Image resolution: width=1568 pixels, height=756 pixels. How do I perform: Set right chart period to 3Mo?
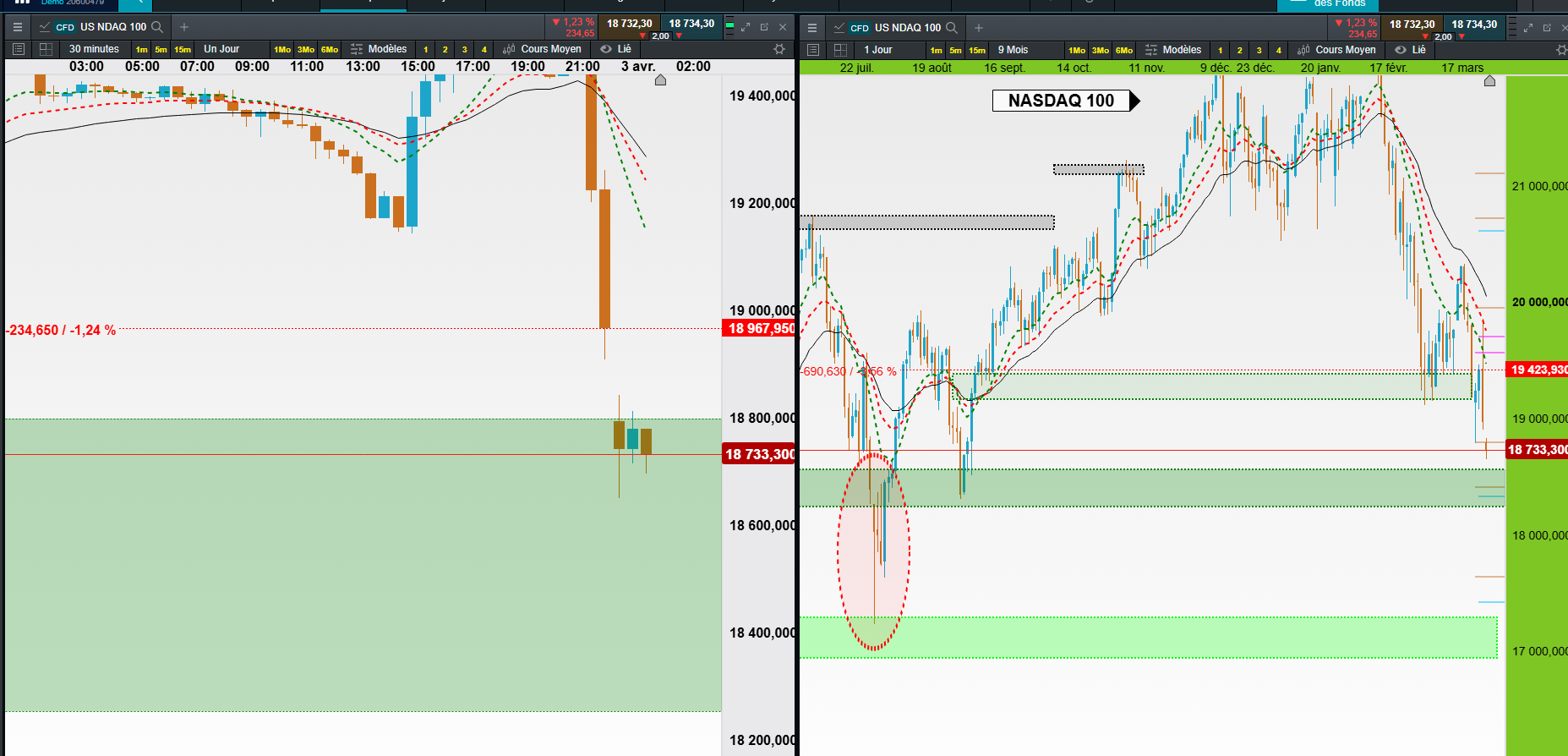click(1101, 50)
